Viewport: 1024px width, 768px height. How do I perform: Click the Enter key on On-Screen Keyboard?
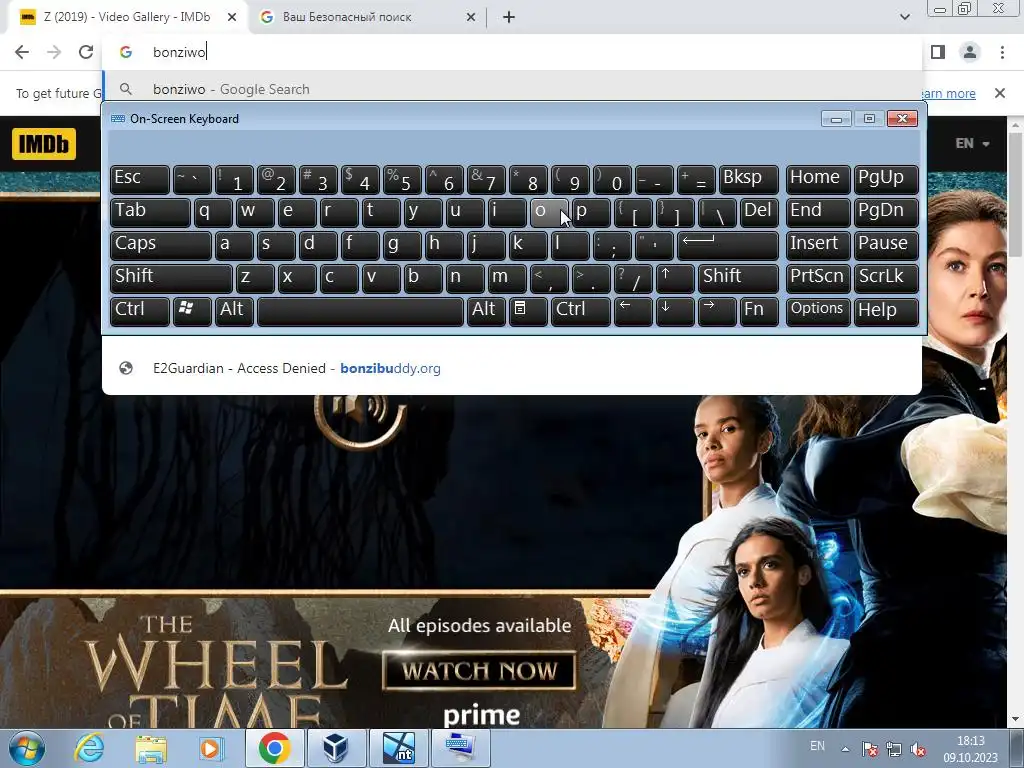click(728, 245)
